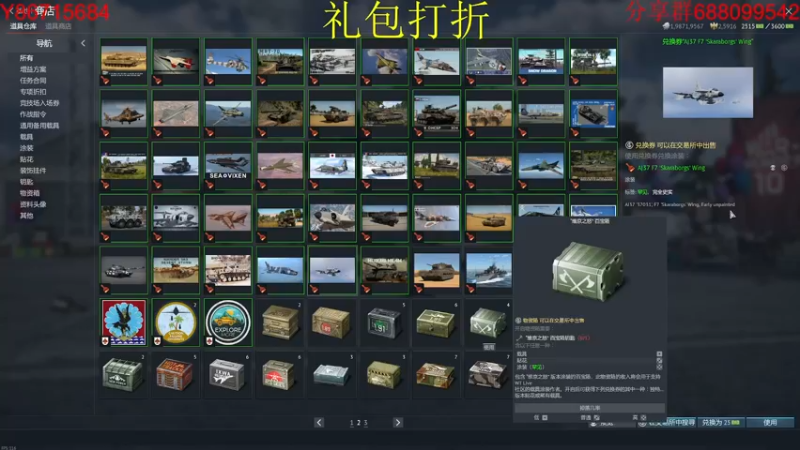Viewport: 800px width, 450px height.
Task: Select the dark safe crate marked 91
Action: pyautogui.click(x=384, y=322)
